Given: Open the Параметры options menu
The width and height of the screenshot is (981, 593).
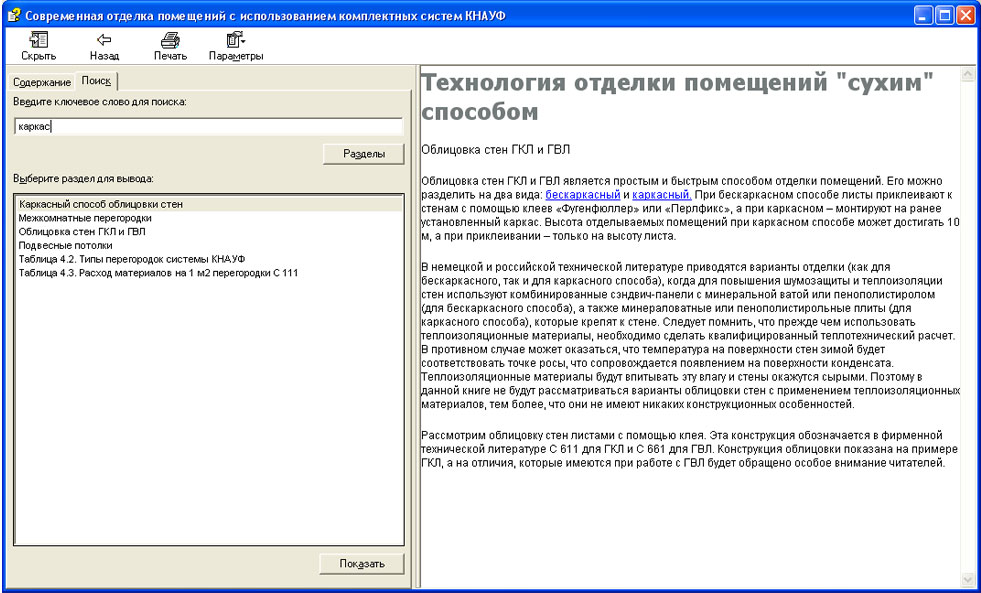Looking at the screenshot, I should click(236, 47).
